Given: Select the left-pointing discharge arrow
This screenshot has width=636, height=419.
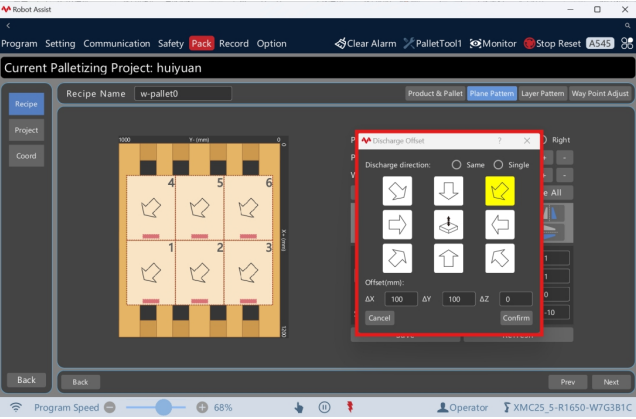Looking at the screenshot, I should [500, 225].
